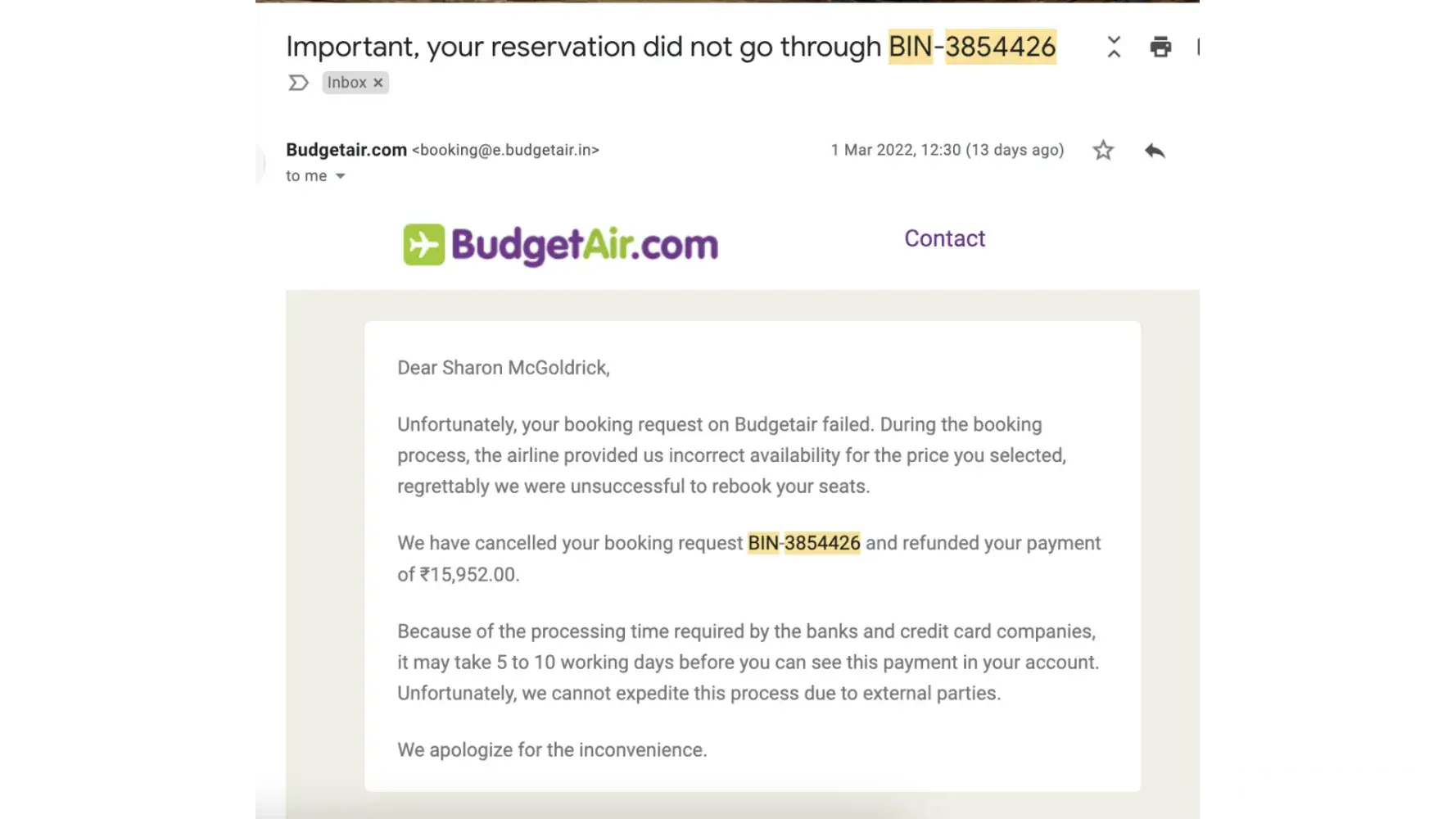
Task: Click the Inbox label chip
Action: click(346, 83)
